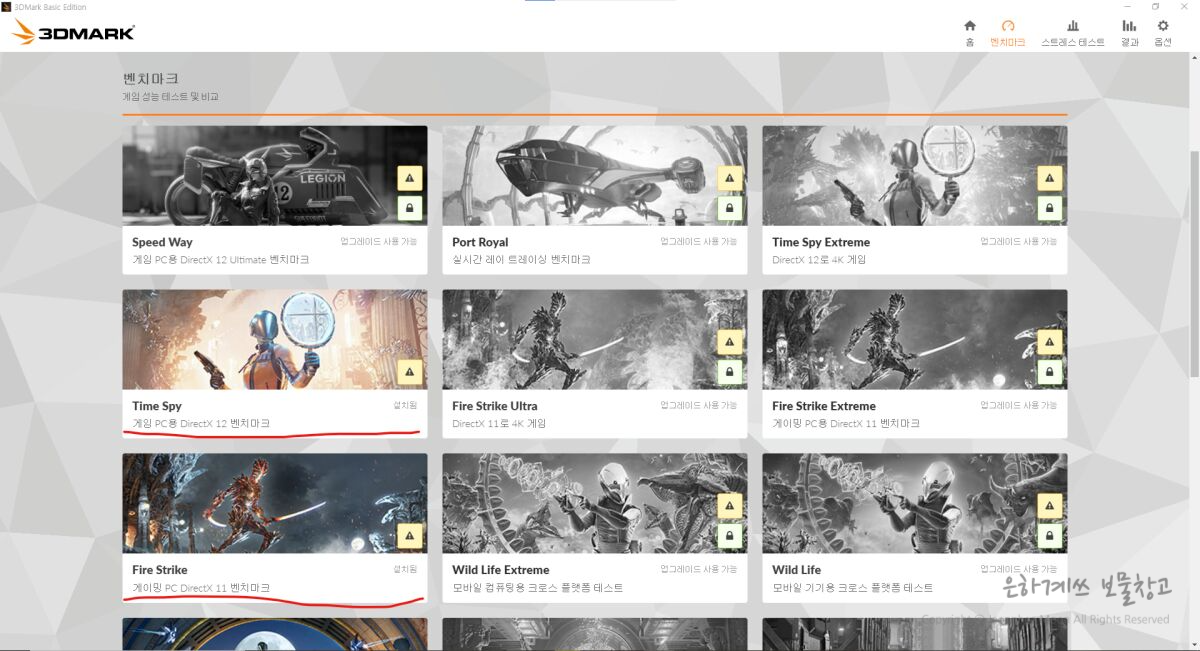Click upgrade available label on Fire Strike Ultra
This screenshot has height=651, width=1200.
coord(698,405)
